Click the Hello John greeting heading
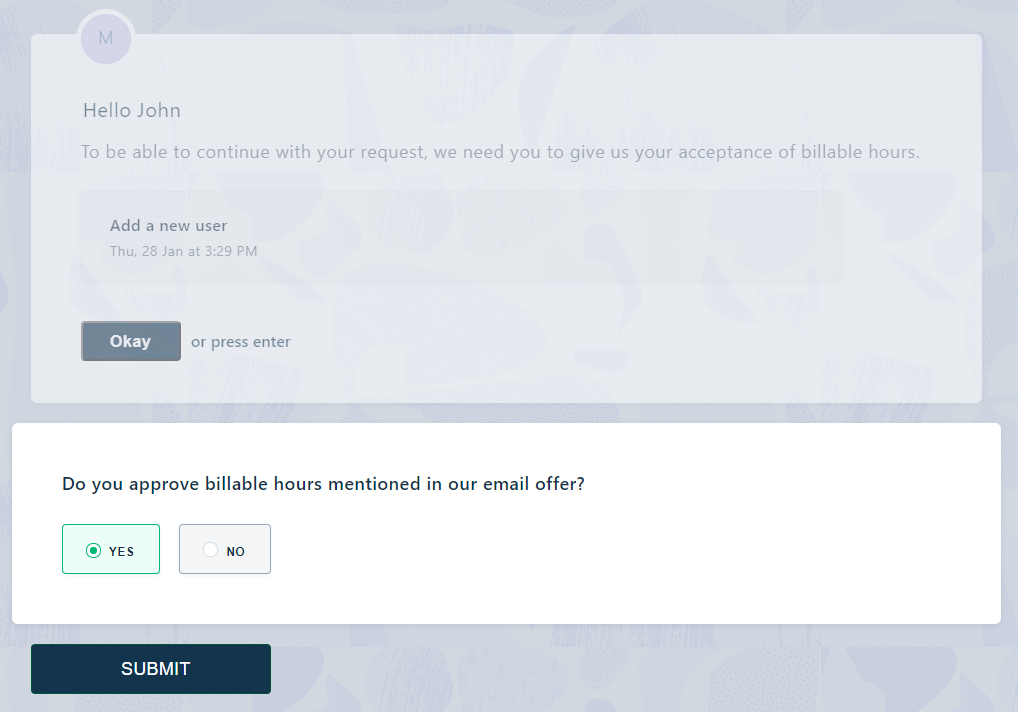 click(x=131, y=110)
